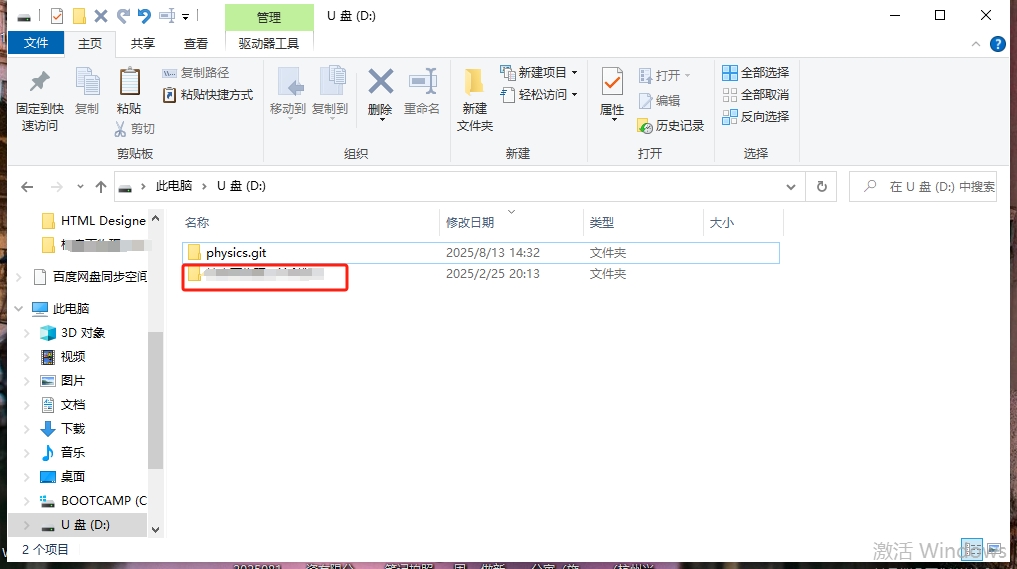Open the 新建项目 new item dropdown
Screen dimensions: 1017x569
click(538, 73)
